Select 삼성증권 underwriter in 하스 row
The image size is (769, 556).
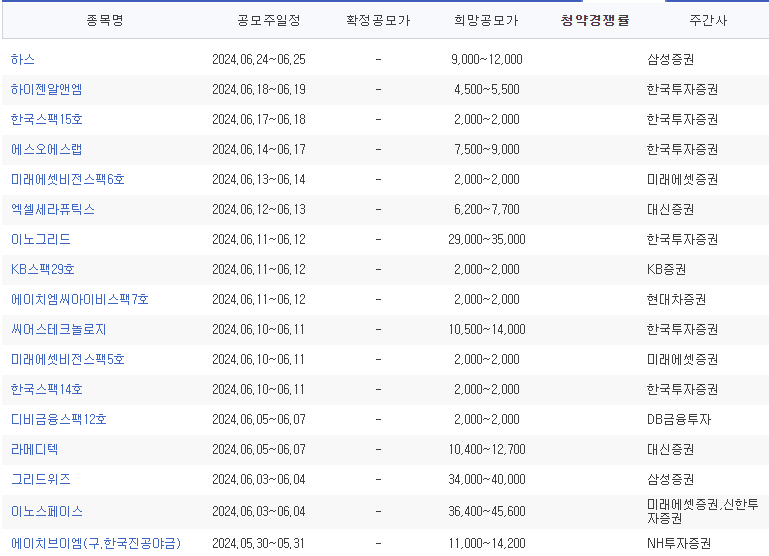pos(670,59)
